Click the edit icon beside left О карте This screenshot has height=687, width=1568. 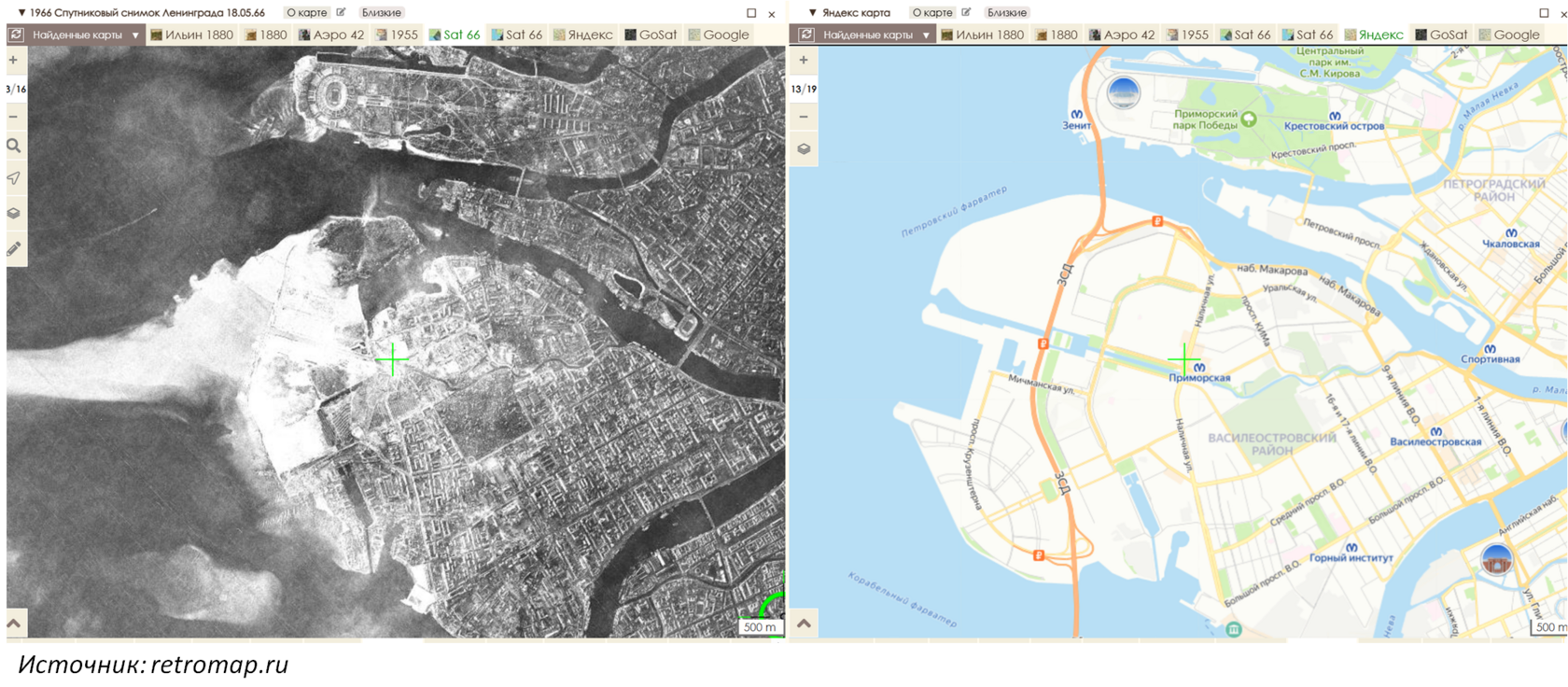341,12
